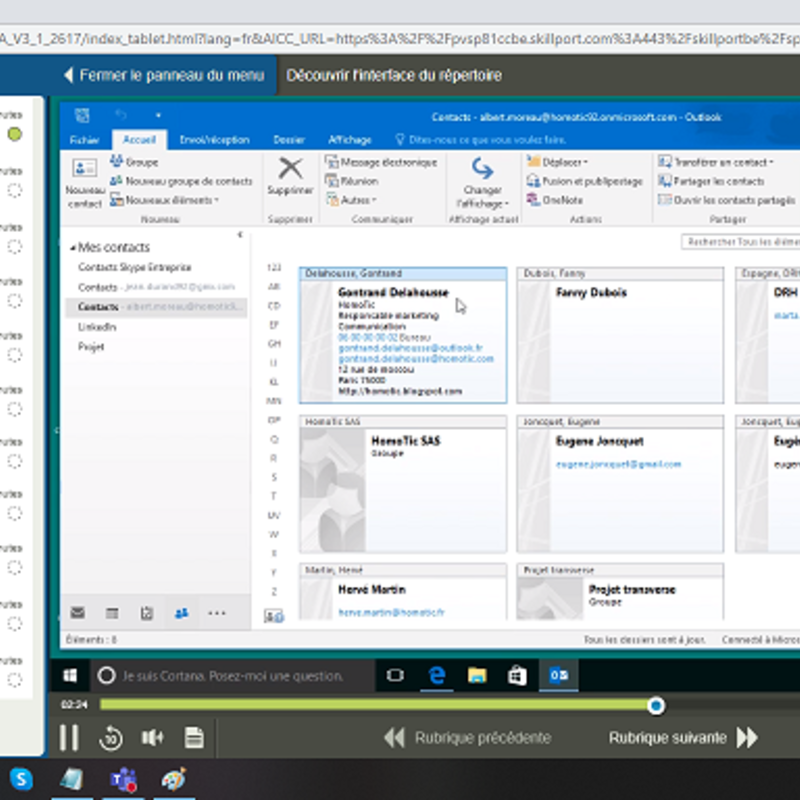The width and height of the screenshot is (800, 800).
Task: Go to Rubrique suivante
Action: click(683, 738)
